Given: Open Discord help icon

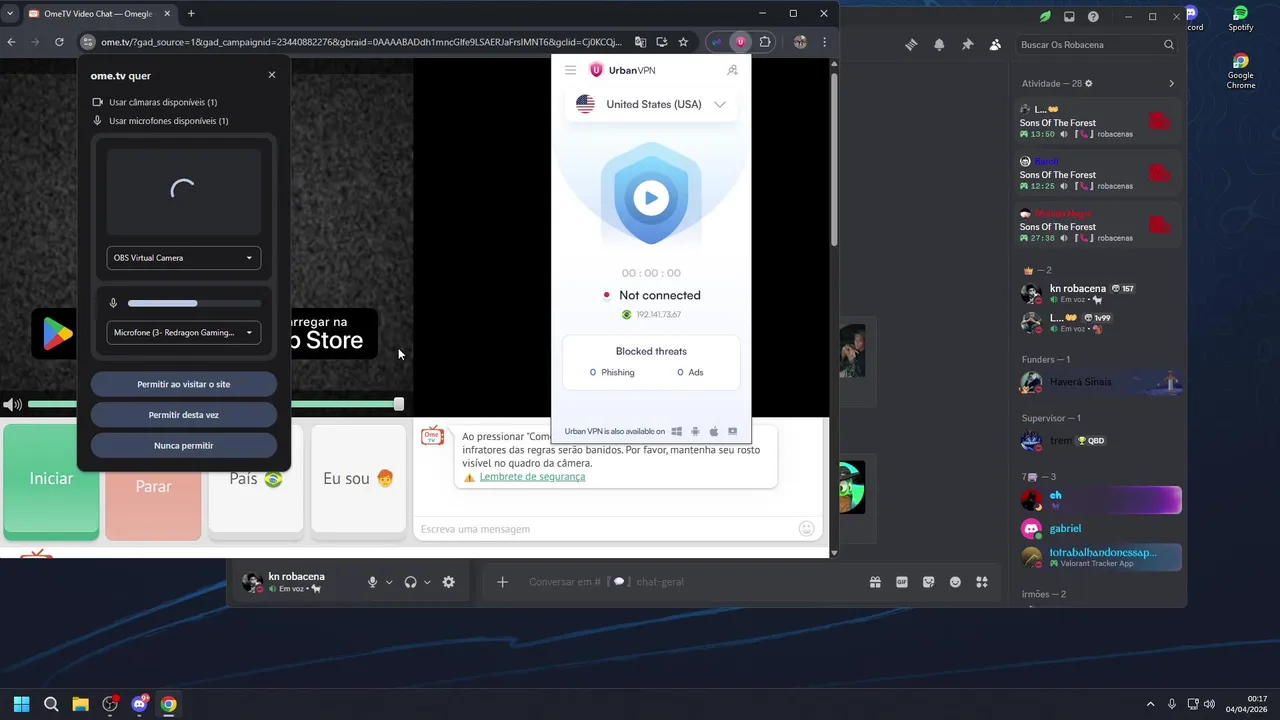Looking at the screenshot, I should [1093, 16].
